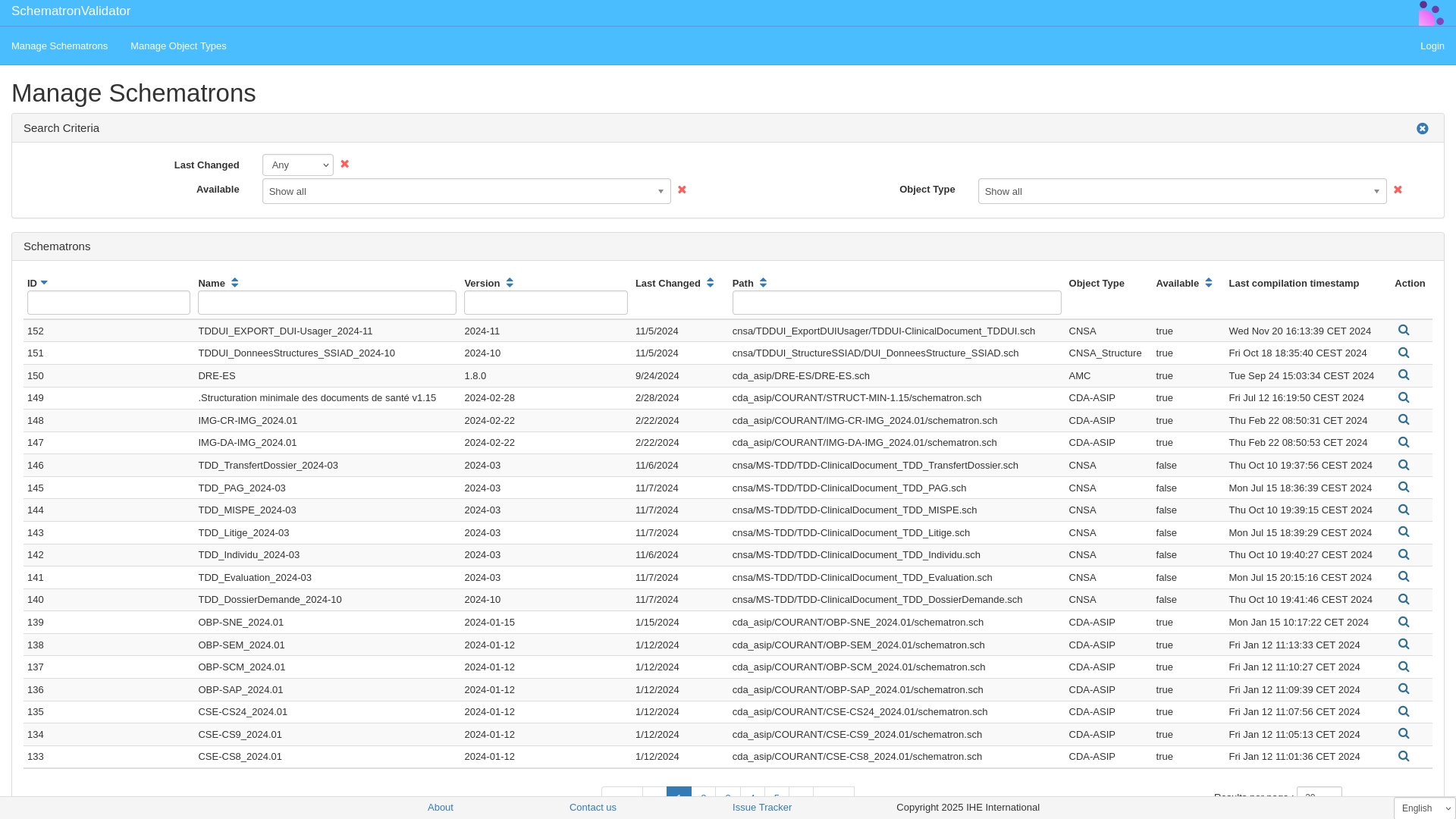Open the Issue Tracker footer link
Viewport: 1456px width, 819px height.
pos(761,808)
